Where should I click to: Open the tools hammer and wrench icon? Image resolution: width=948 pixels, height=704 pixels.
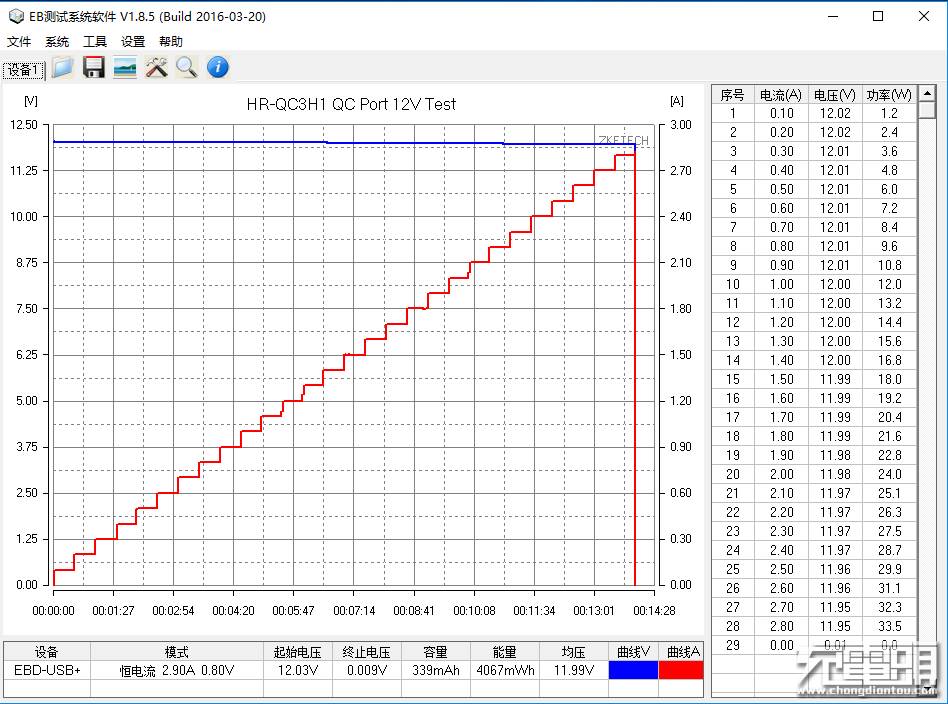click(156, 67)
